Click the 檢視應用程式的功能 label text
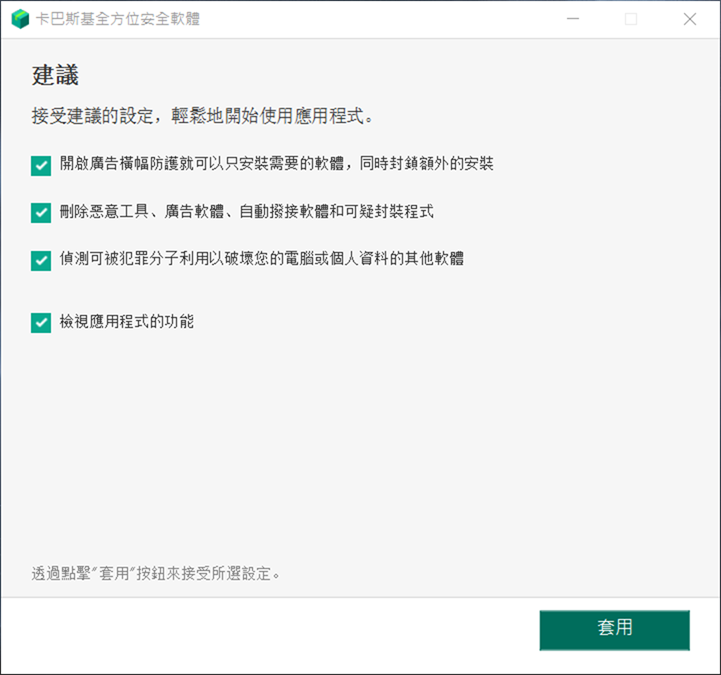Screen dimensions: 721x675 coord(126,322)
